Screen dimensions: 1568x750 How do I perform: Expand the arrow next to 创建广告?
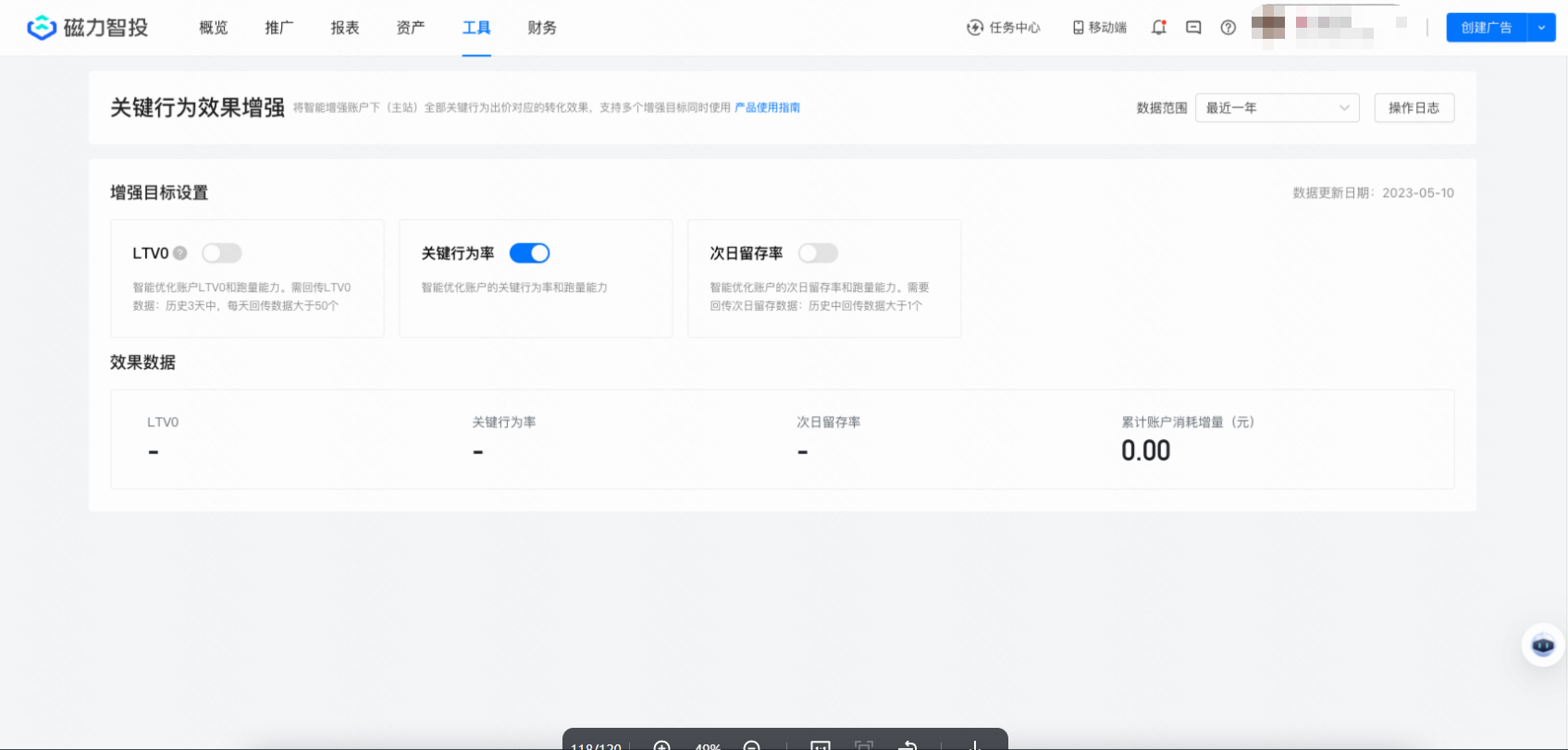(1542, 28)
